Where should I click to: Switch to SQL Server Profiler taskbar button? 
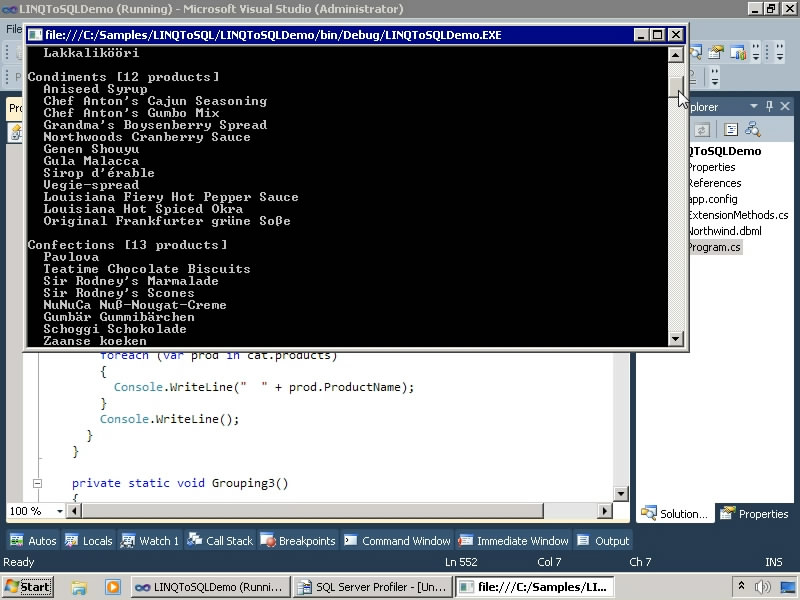pos(373,587)
